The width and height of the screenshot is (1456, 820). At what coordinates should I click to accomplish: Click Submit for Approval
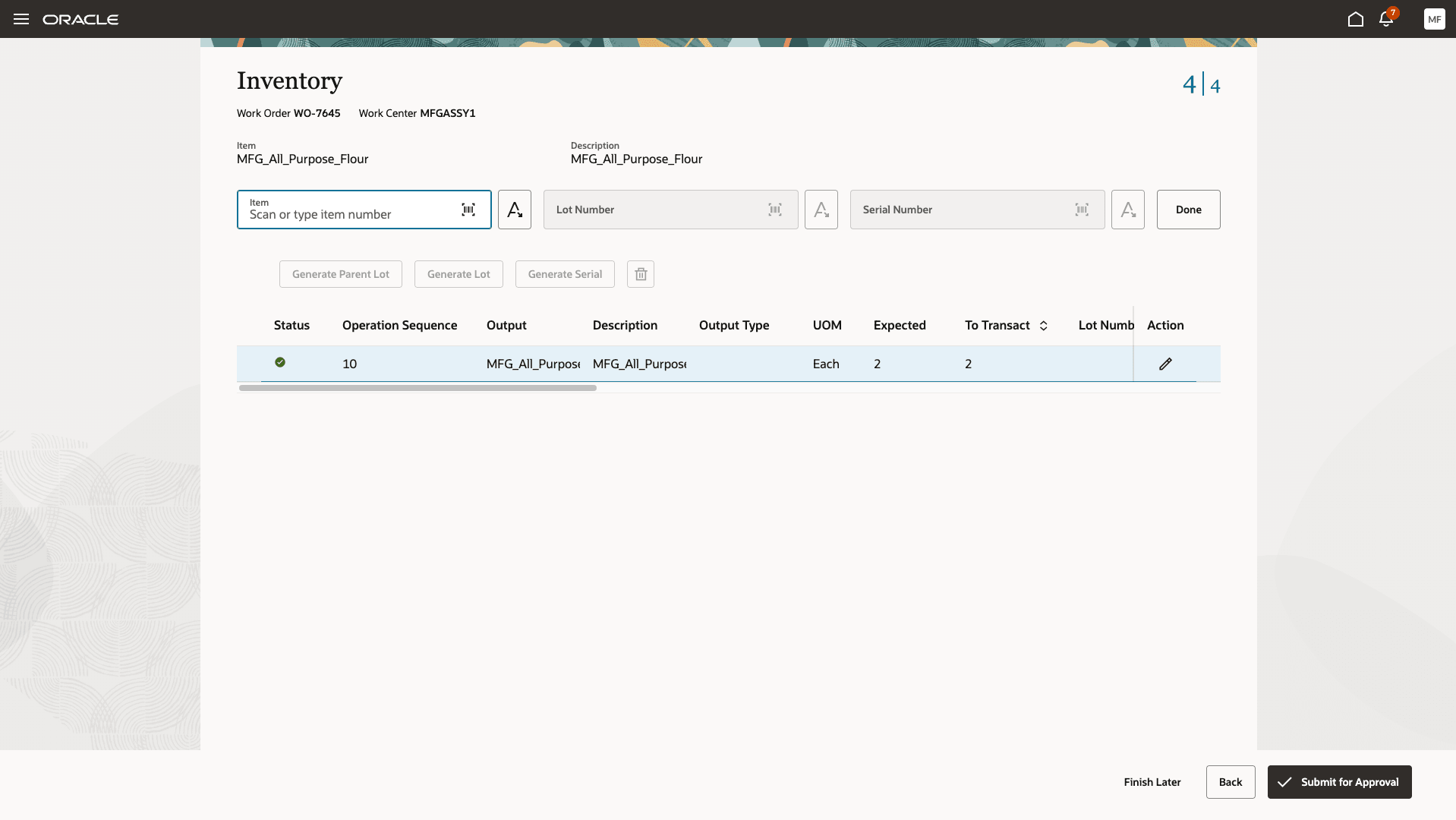tap(1339, 782)
